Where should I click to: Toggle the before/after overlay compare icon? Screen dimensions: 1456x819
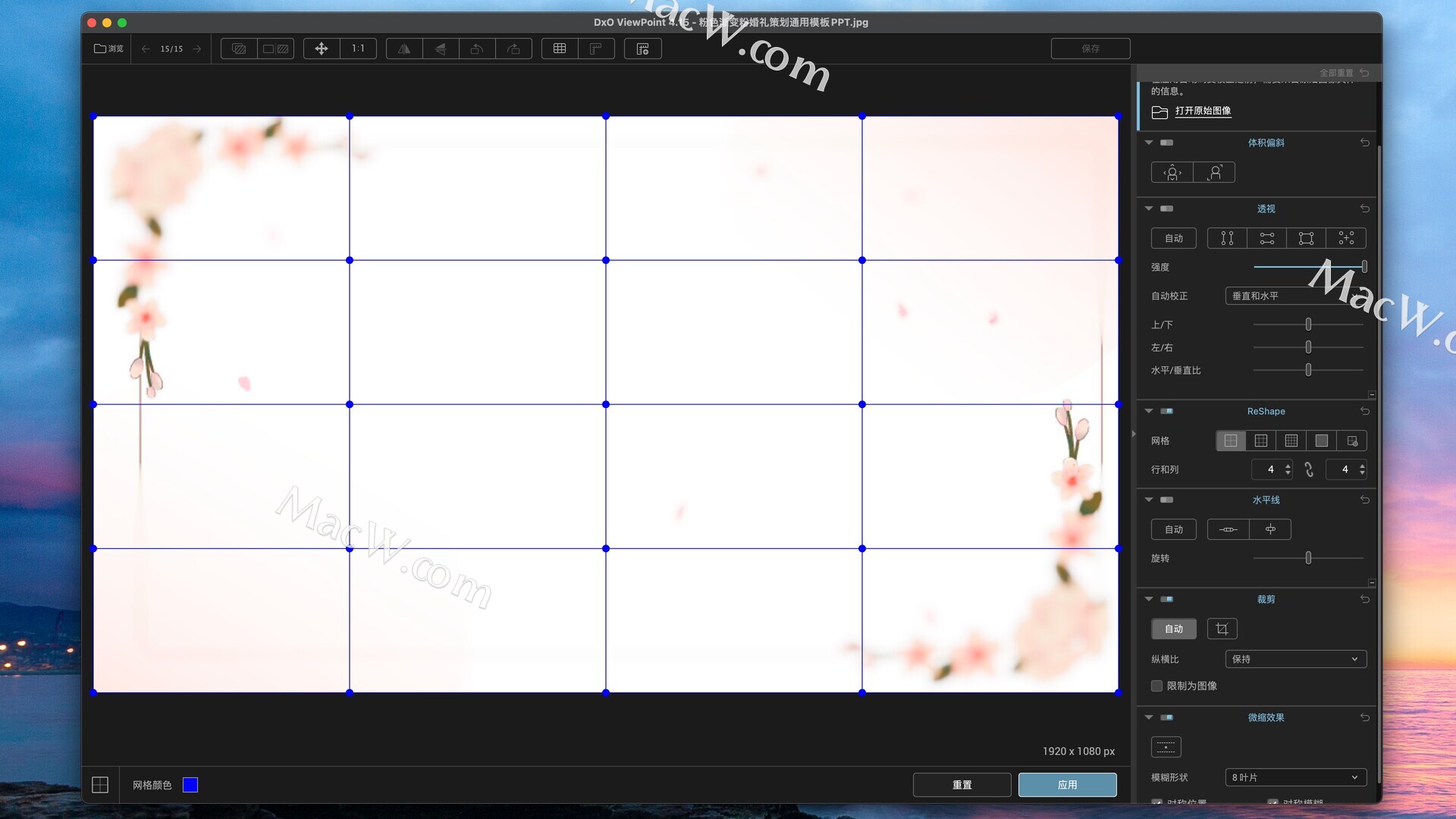pos(239,49)
